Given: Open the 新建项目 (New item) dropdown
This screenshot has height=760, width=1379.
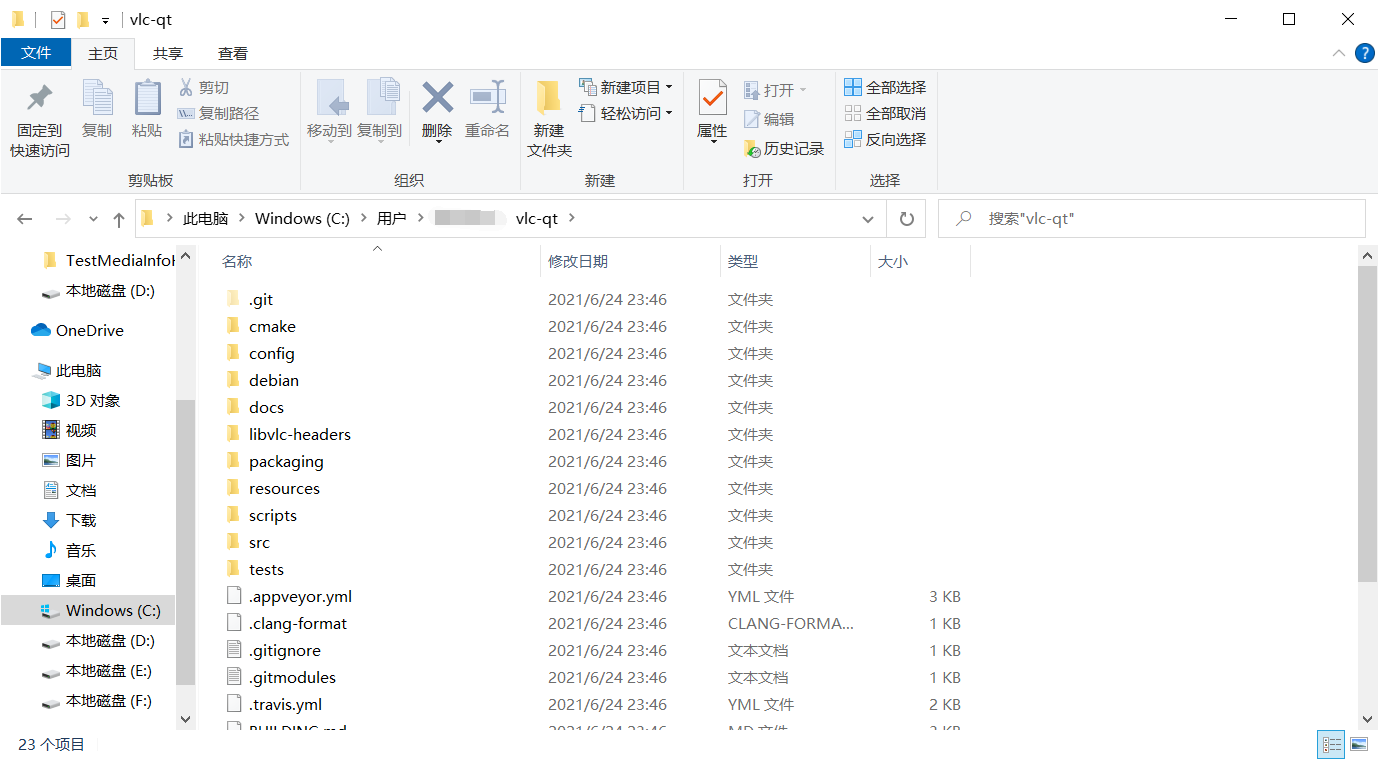Looking at the screenshot, I should coord(626,86).
